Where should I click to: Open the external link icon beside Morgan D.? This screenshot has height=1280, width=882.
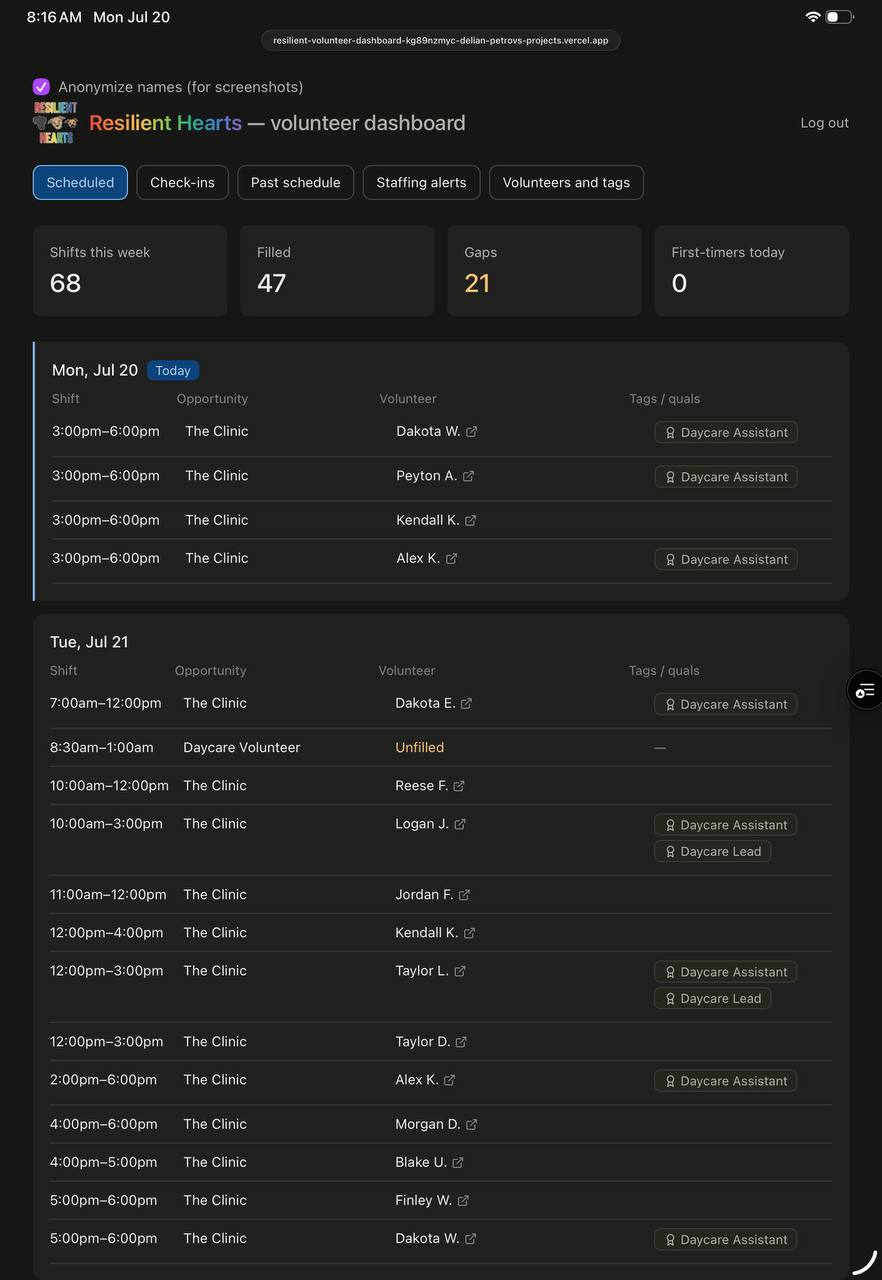coord(471,1124)
